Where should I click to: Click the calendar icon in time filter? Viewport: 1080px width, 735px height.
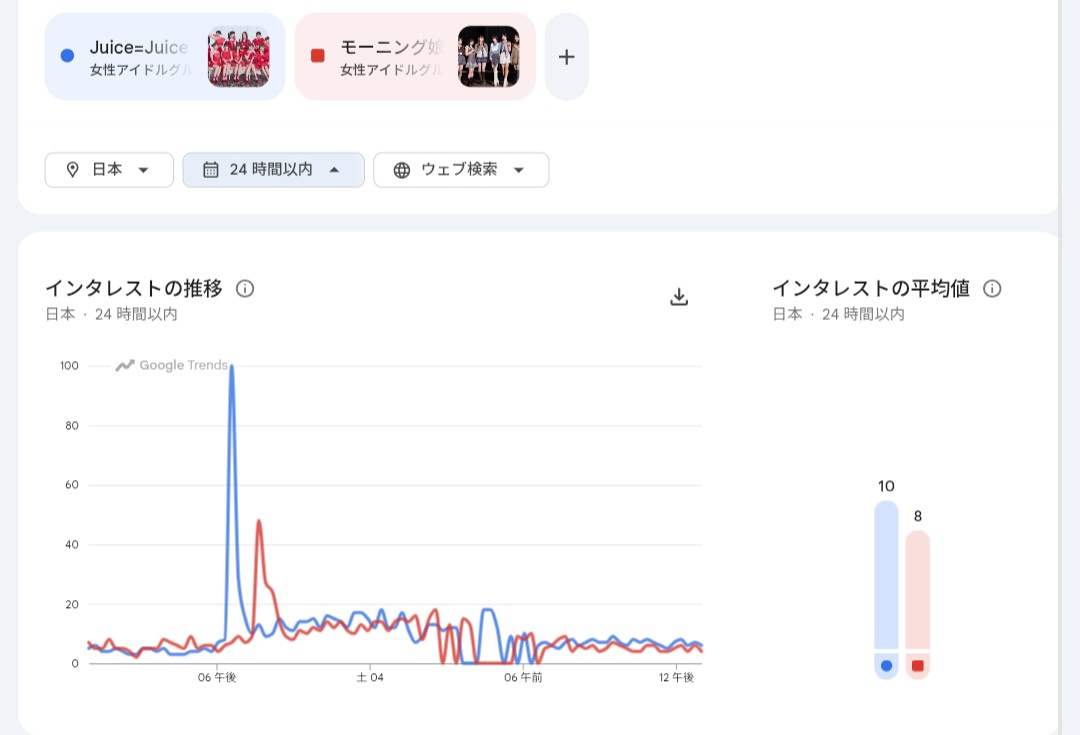point(210,170)
